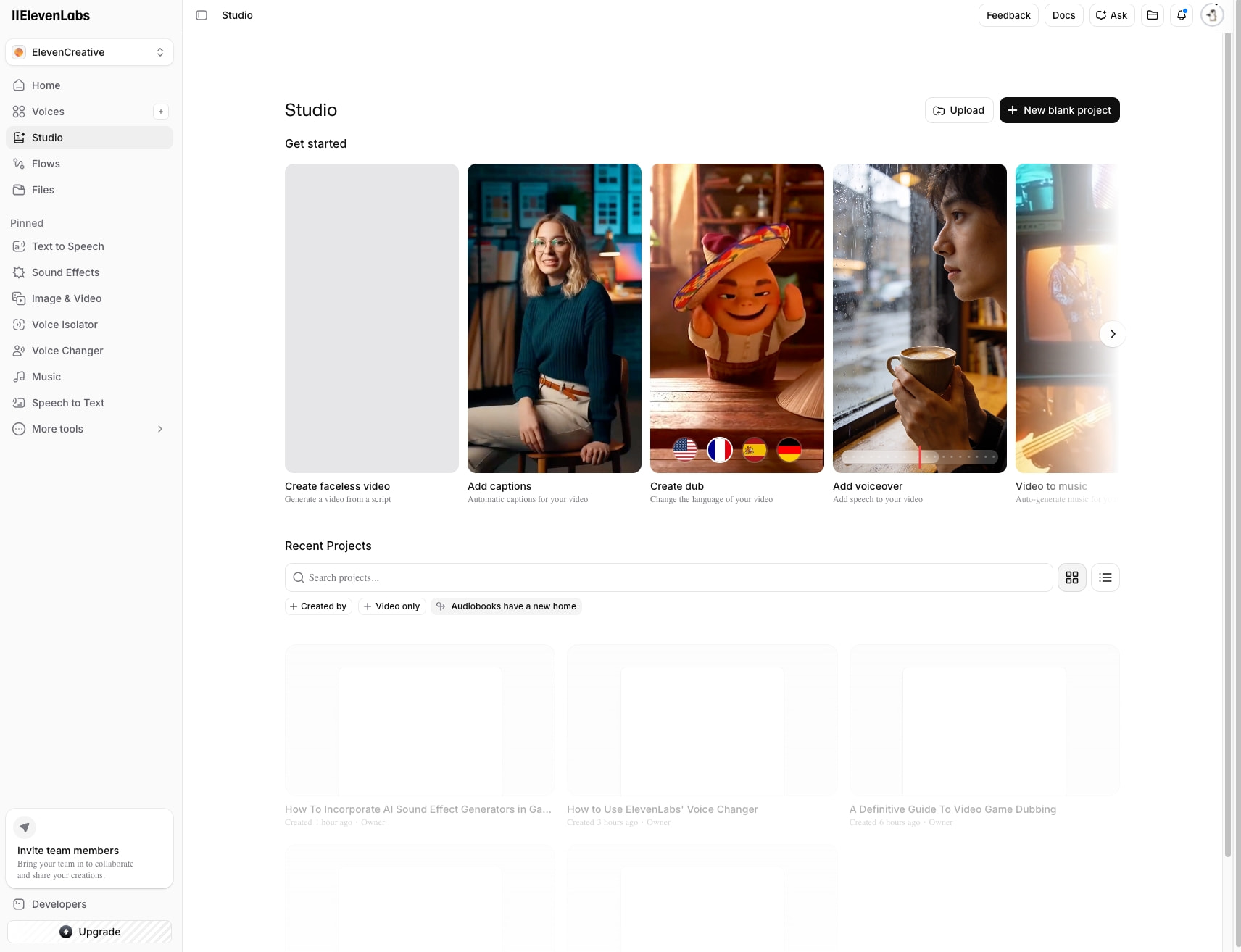Open notifications bell icon
Image resolution: width=1241 pixels, height=952 pixels.
1182,15
